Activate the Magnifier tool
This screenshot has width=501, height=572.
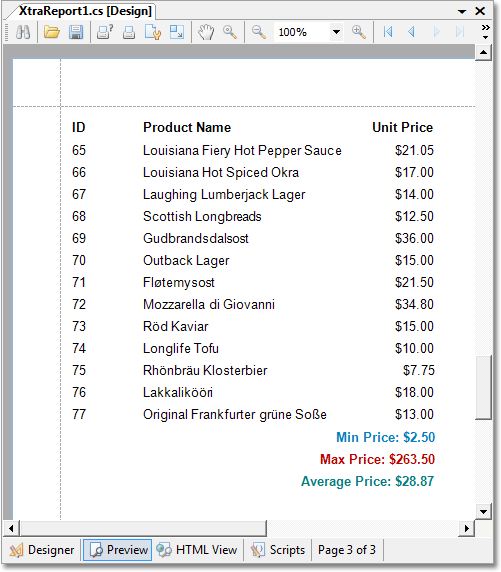point(230,32)
